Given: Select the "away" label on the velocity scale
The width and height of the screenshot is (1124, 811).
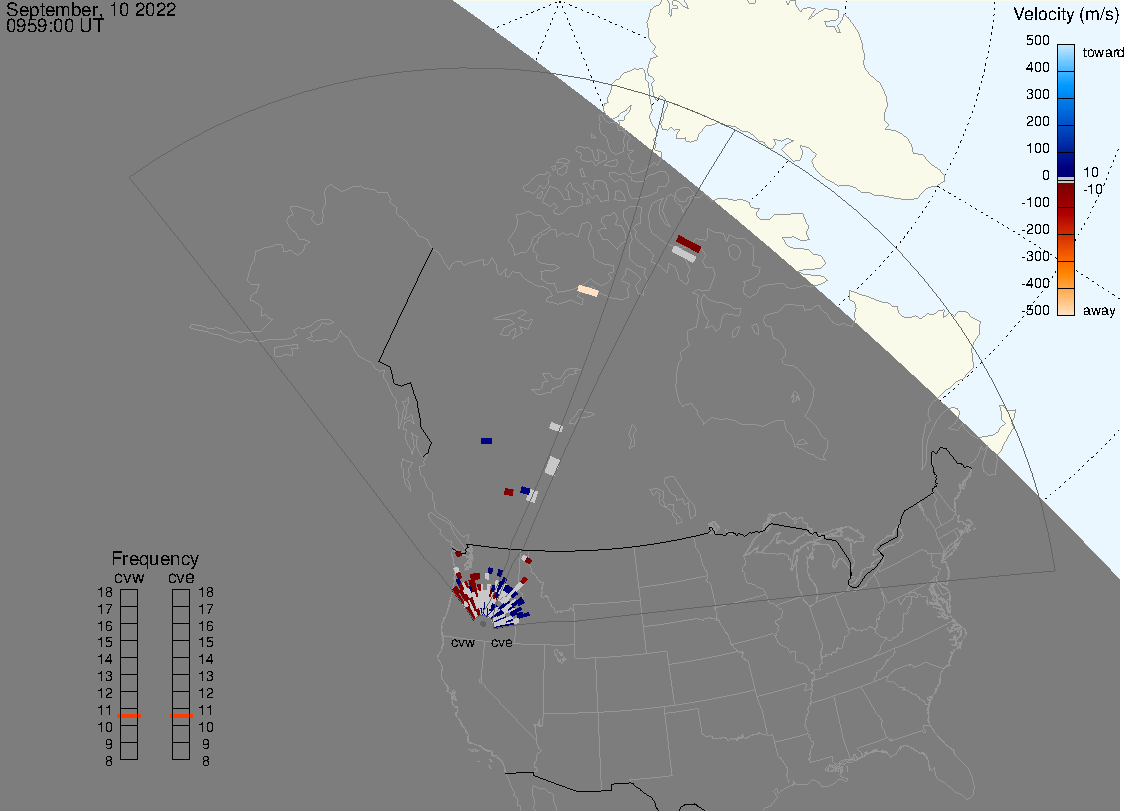Looking at the screenshot, I should [x=1099, y=310].
